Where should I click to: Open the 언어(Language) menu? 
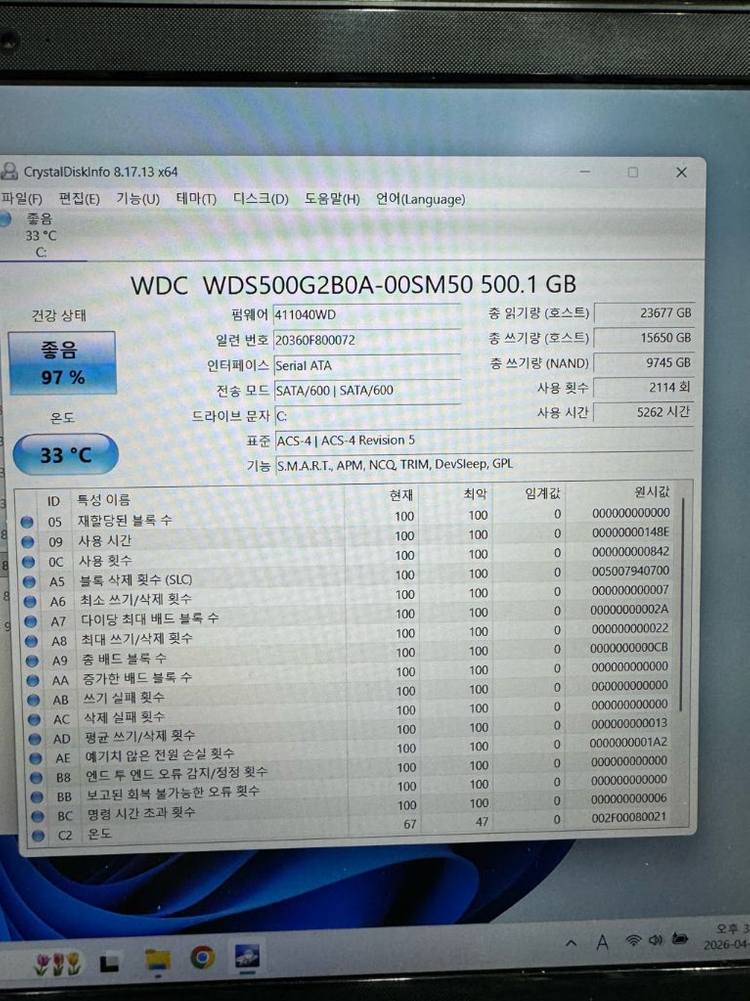421,199
